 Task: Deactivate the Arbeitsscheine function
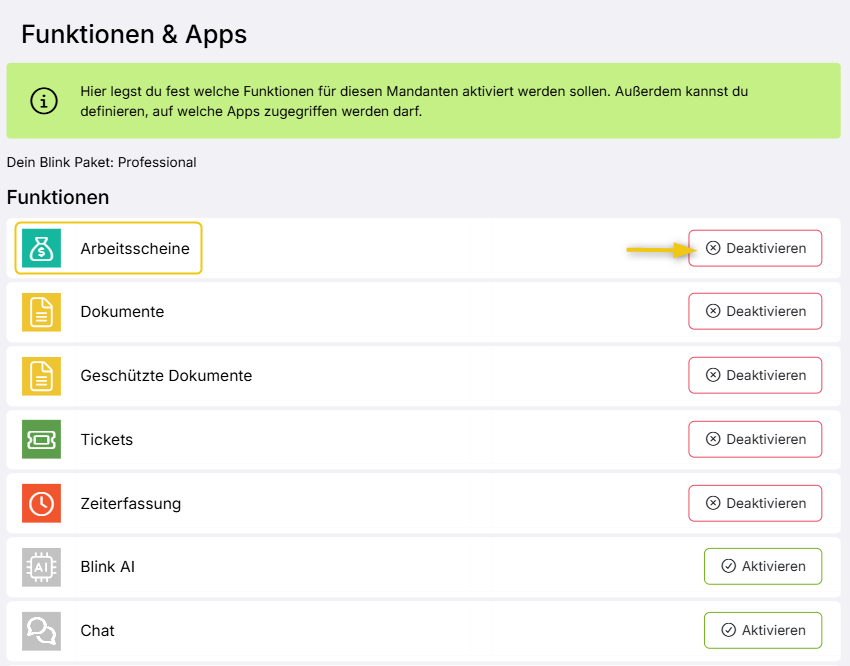pyautogui.click(x=755, y=248)
